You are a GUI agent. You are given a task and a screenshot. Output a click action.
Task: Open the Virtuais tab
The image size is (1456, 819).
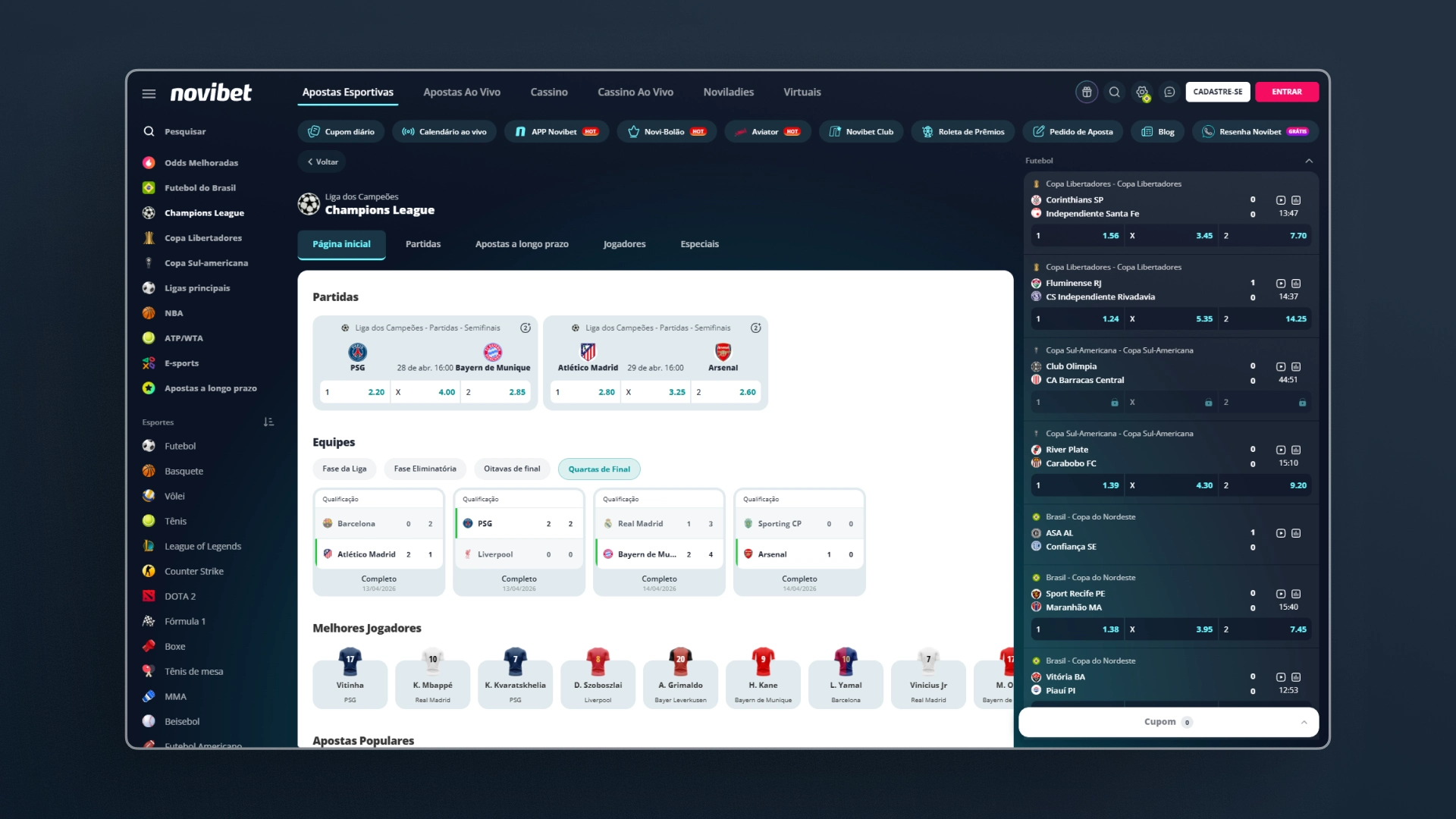pos(802,93)
